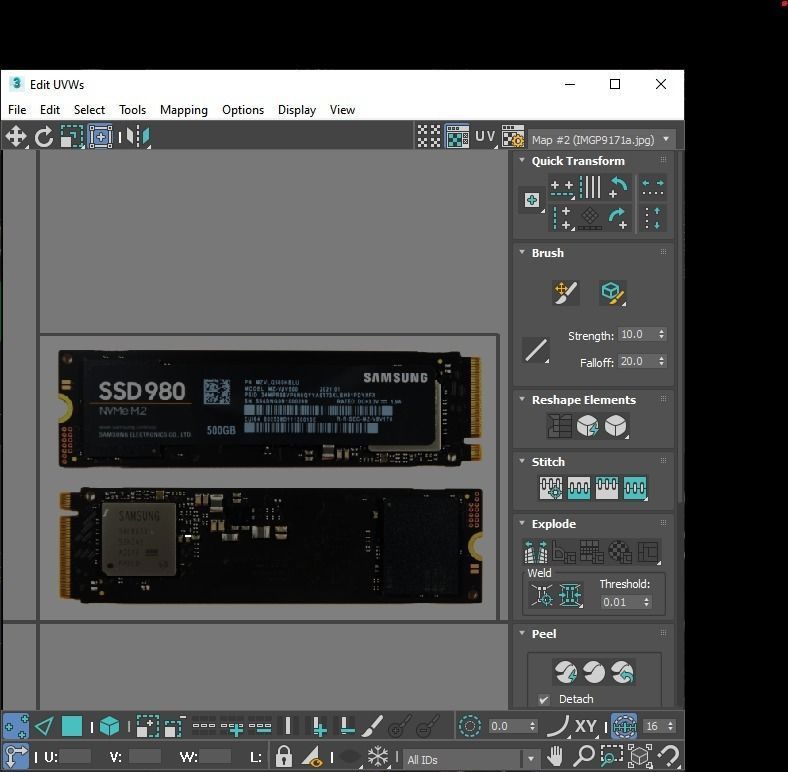Screen dimensions: 788x772
Task: Open the All IDs material dropdown
Action: pyautogui.click(x=470, y=759)
